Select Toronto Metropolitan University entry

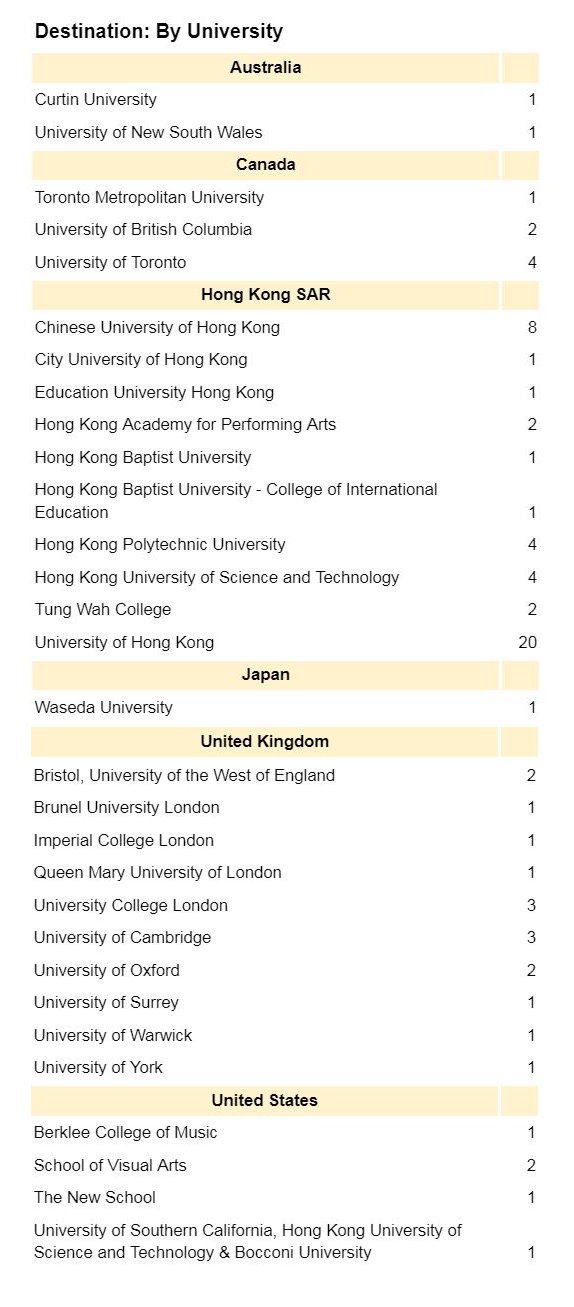pos(149,197)
